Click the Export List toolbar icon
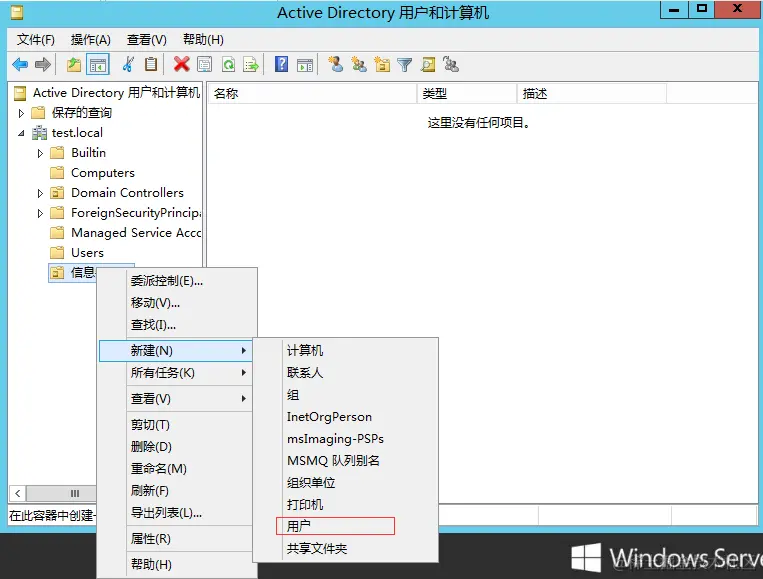This screenshot has width=763, height=579. point(251,64)
